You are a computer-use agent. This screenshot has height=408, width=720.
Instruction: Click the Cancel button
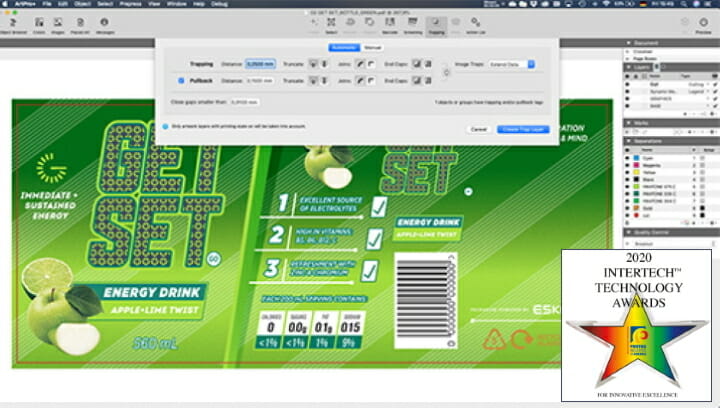point(478,129)
